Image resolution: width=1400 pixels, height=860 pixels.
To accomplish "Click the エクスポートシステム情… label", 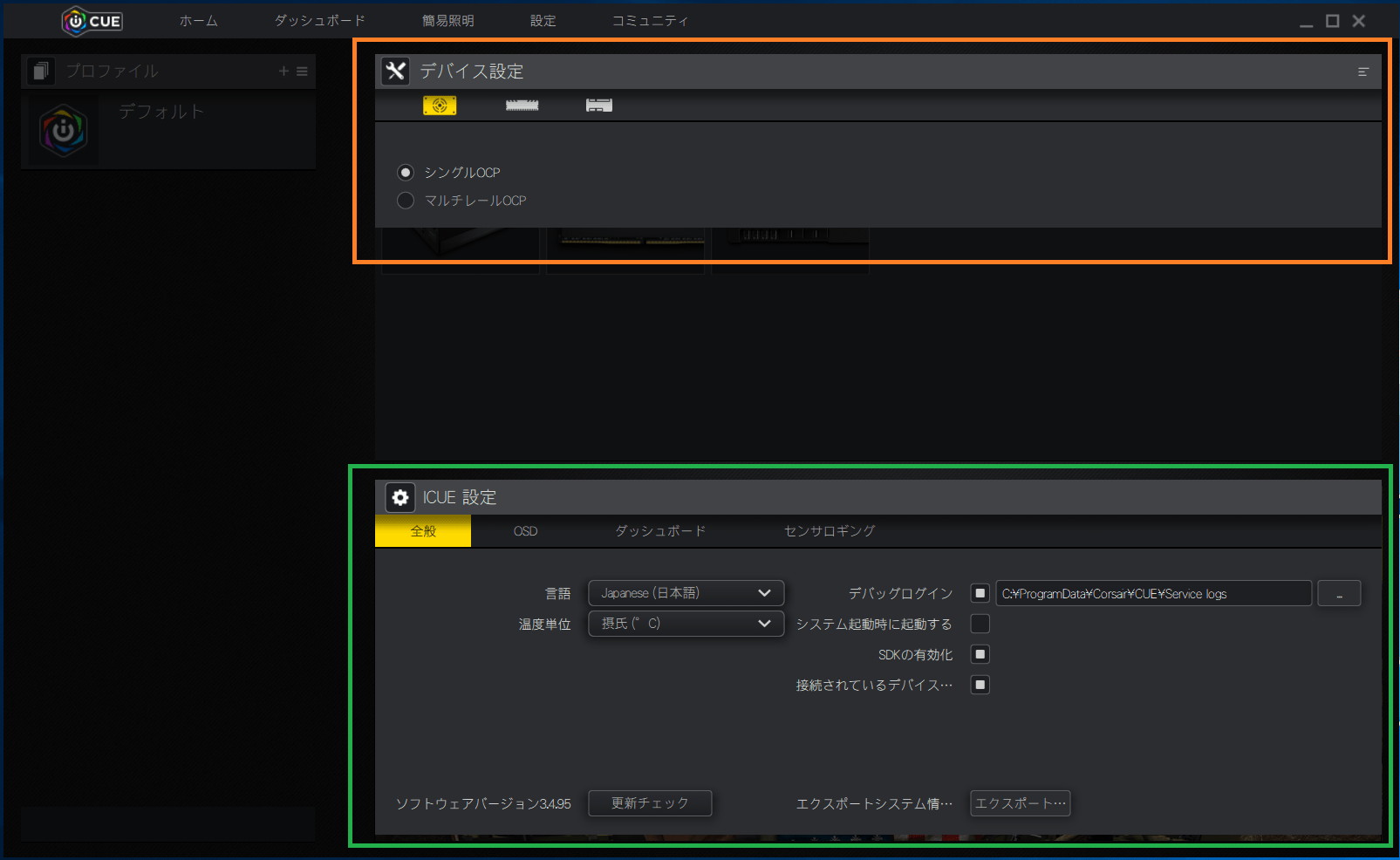I will 874,804.
